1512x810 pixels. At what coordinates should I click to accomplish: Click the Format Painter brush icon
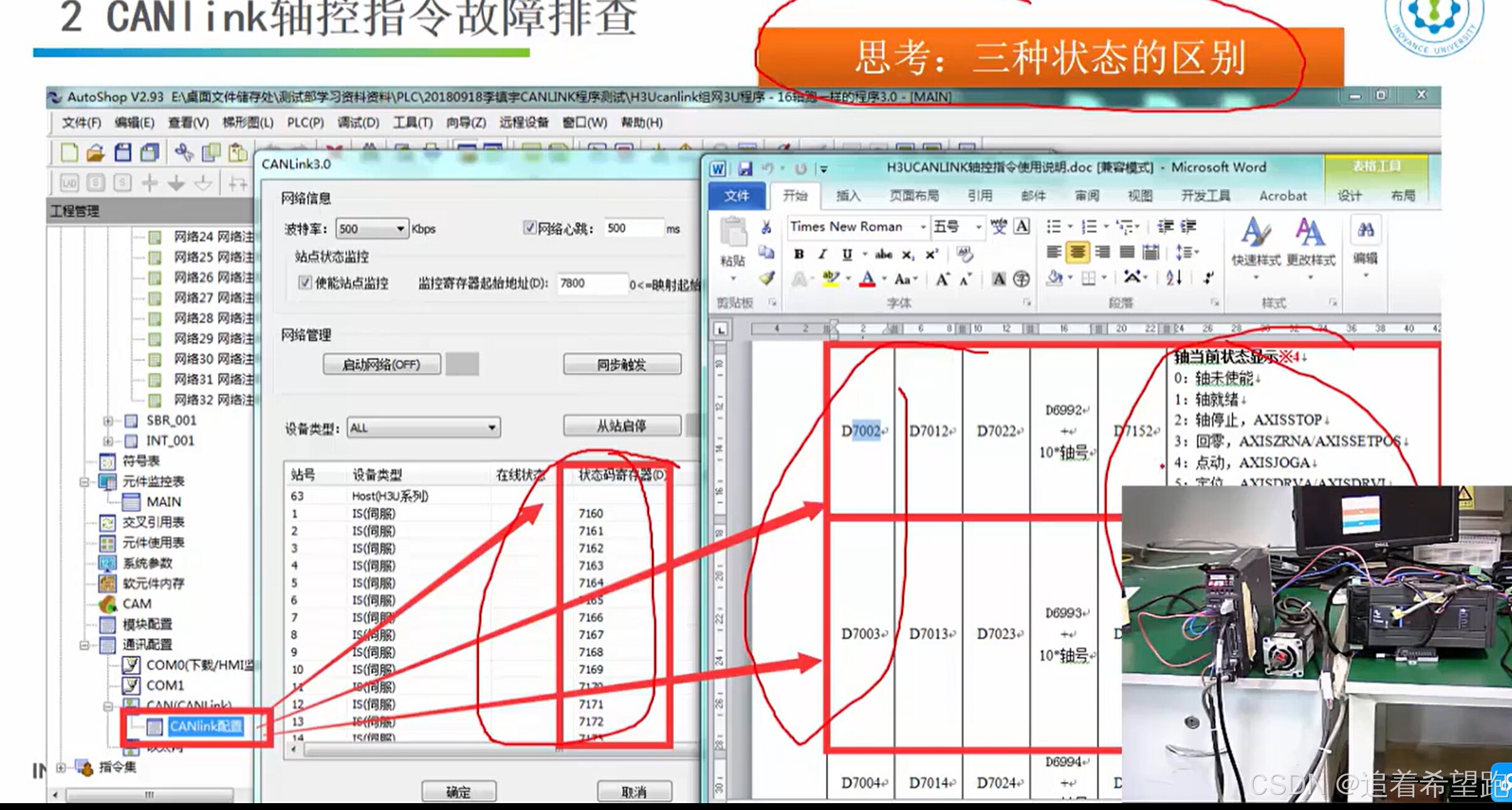pyautogui.click(x=767, y=278)
